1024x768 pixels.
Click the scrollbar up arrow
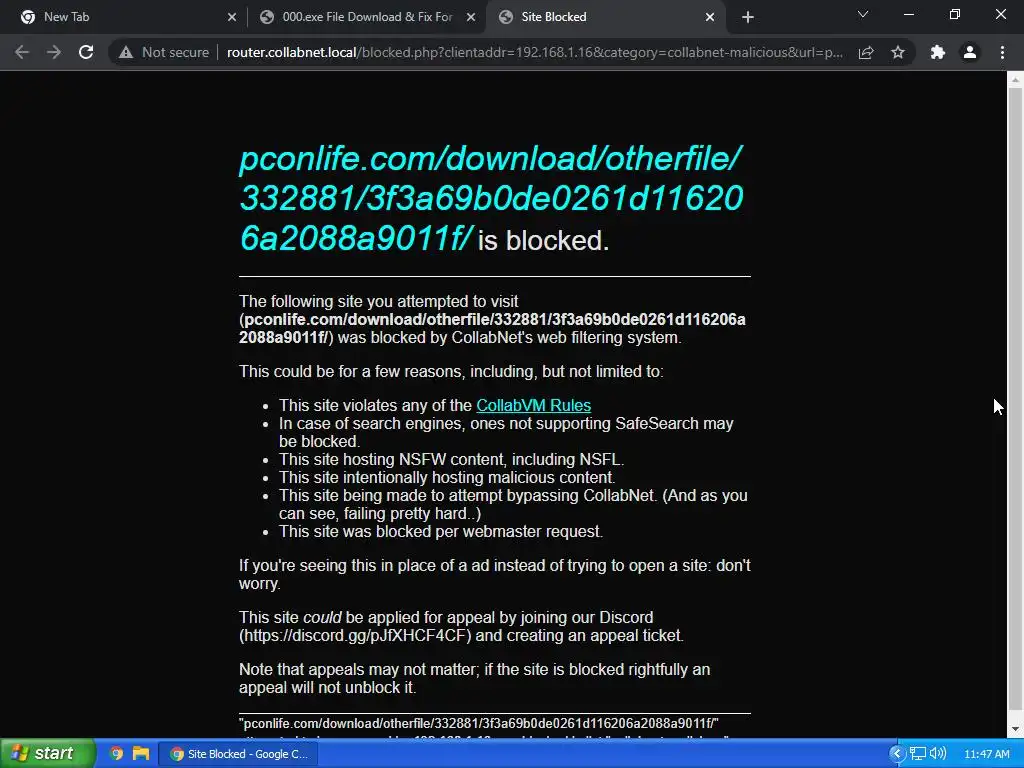pos(1015,80)
